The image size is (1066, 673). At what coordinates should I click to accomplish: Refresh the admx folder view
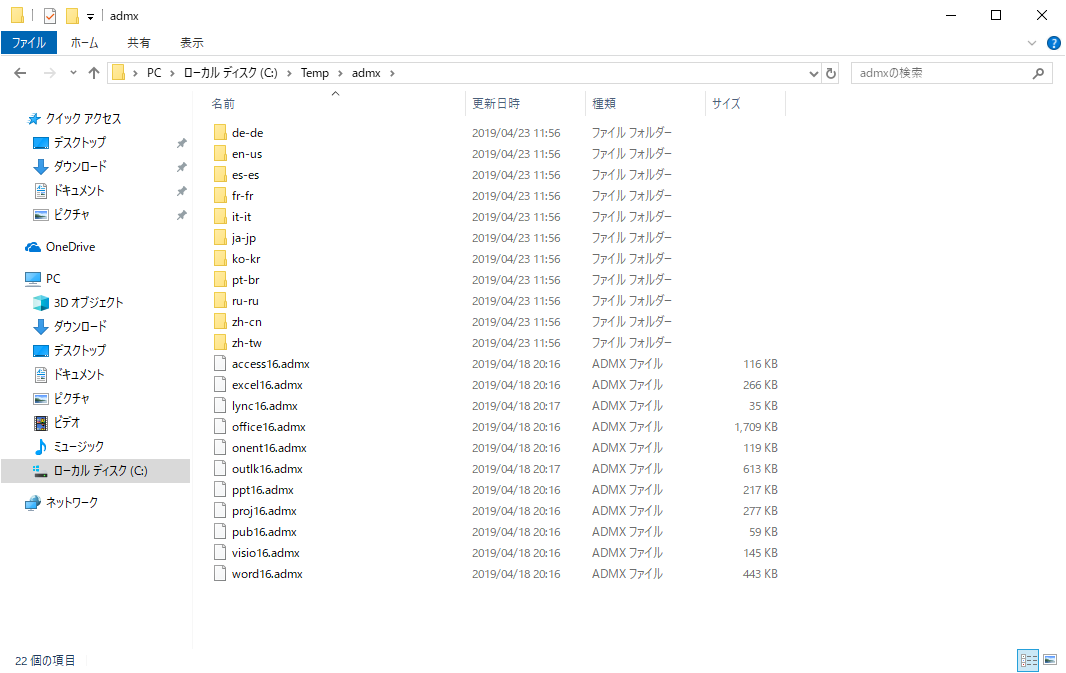coord(831,73)
